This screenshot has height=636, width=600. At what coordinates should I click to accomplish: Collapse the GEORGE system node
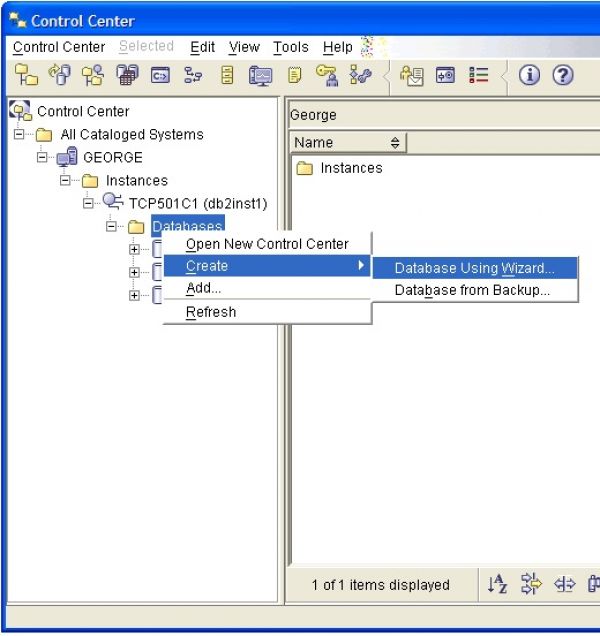tap(42, 157)
